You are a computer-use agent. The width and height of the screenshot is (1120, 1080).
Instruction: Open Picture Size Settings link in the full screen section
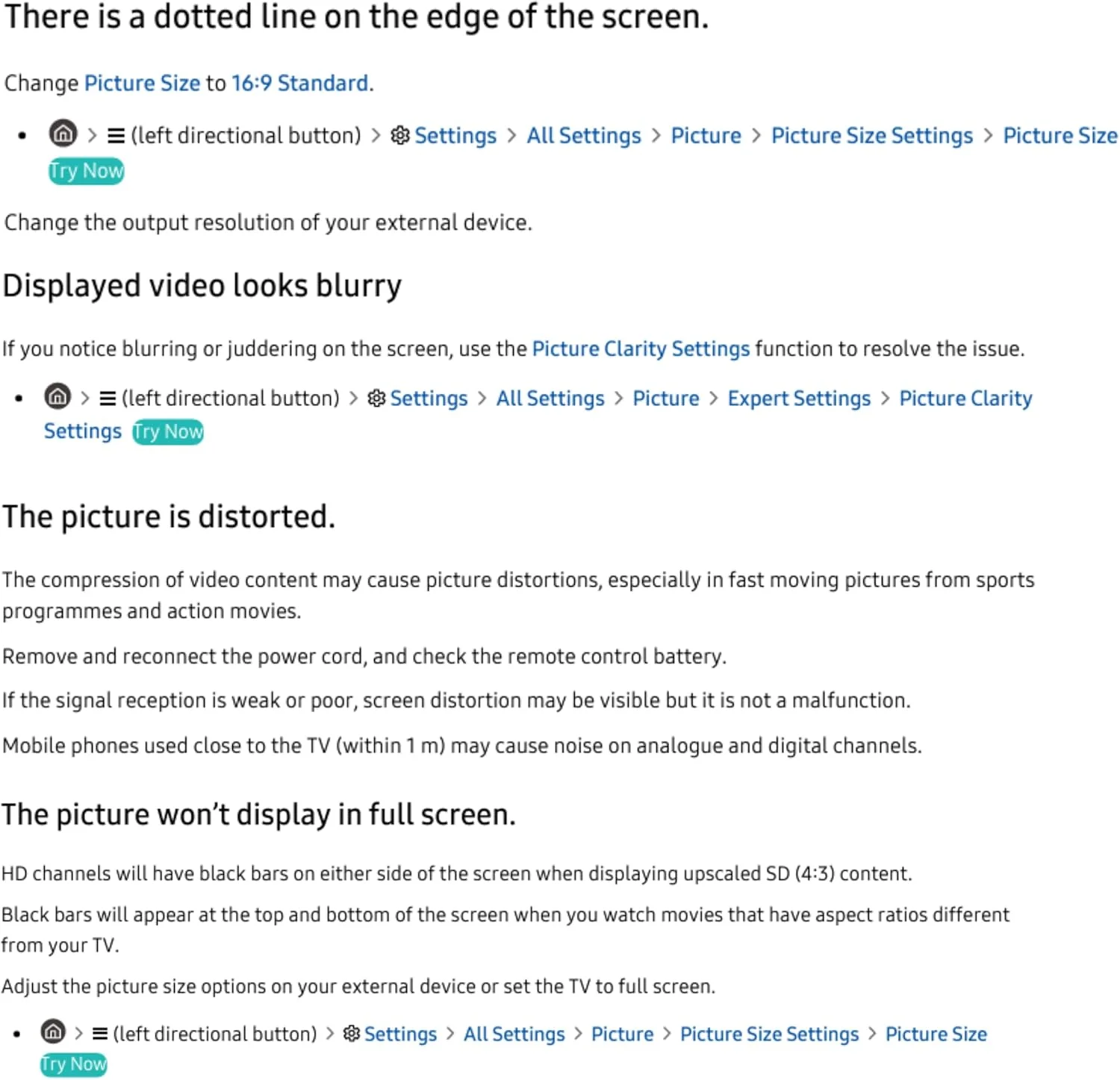click(x=769, y=1034)
